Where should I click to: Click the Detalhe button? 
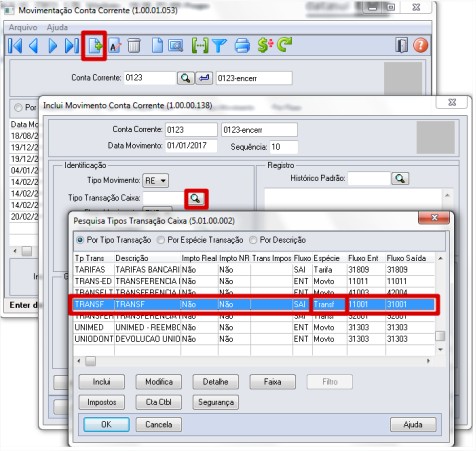(216, 382)
